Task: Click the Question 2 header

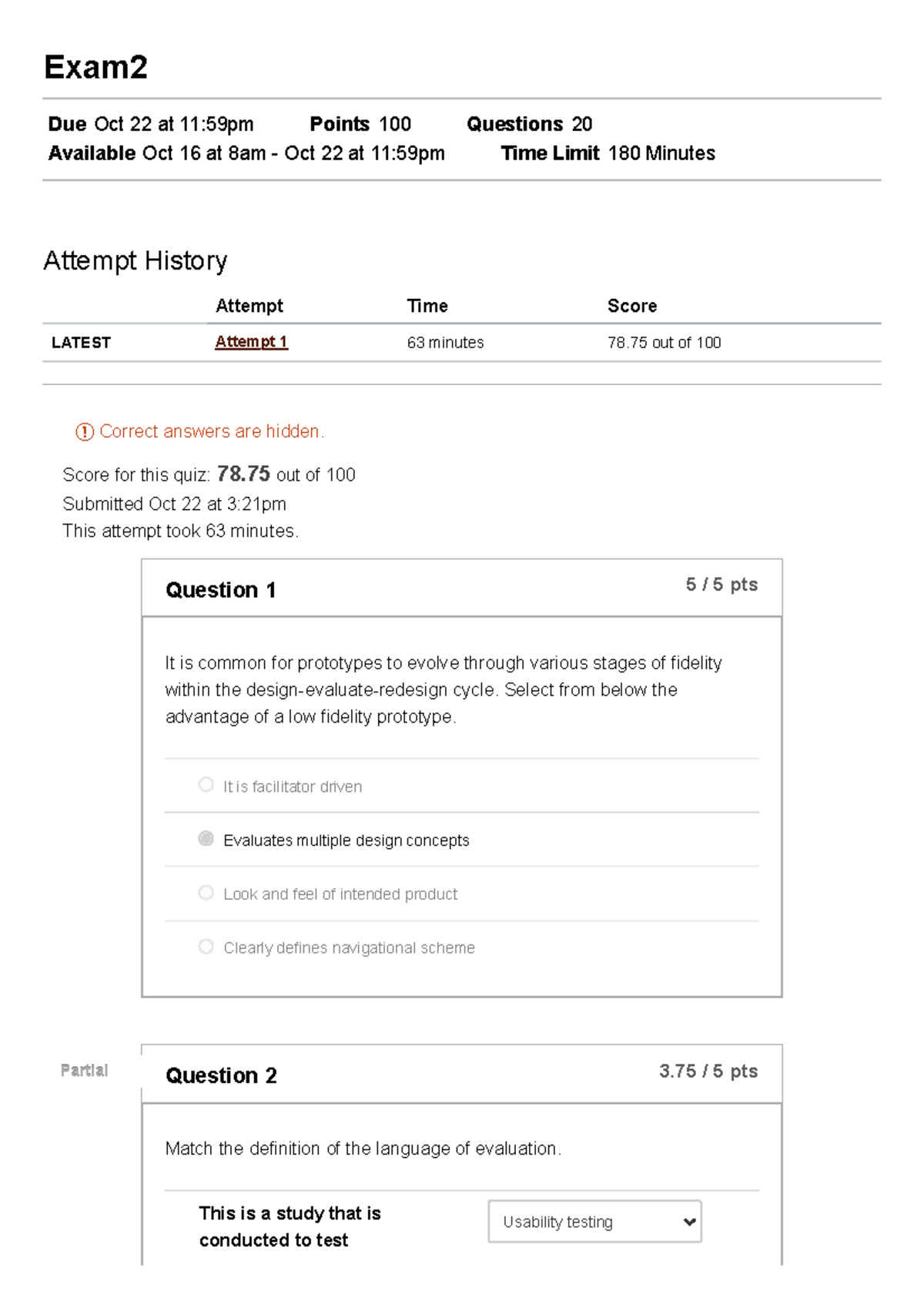Action: pos(220,1076)
